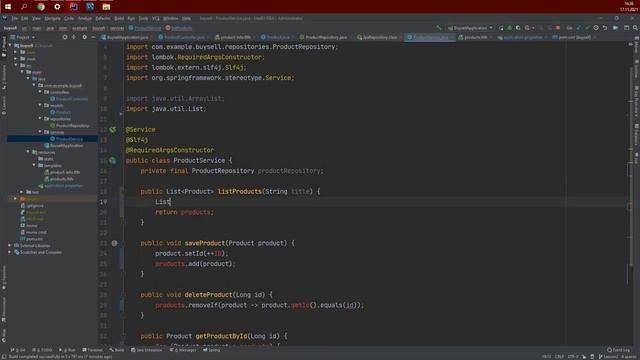Image resolution: width=640 pixels, height=360 pixels.
Task: Switch to products.ftlh editor tab
Action: tap(476, 37)
